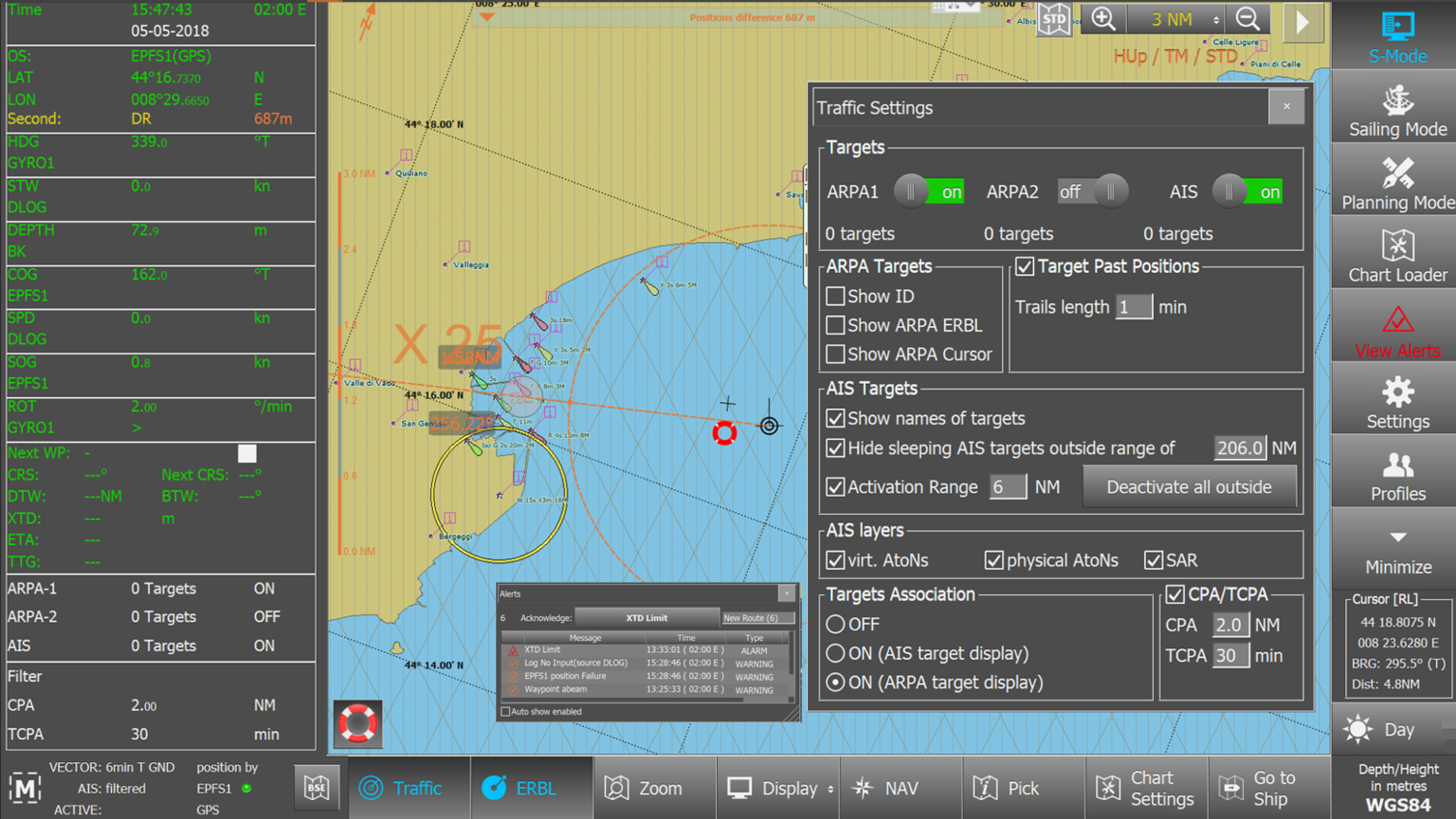Open the Display dropdown menu

coord(779,788)
